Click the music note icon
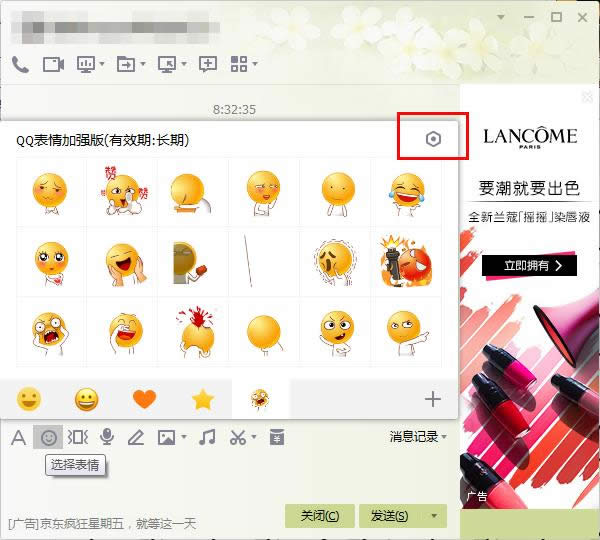 [207, 437]
